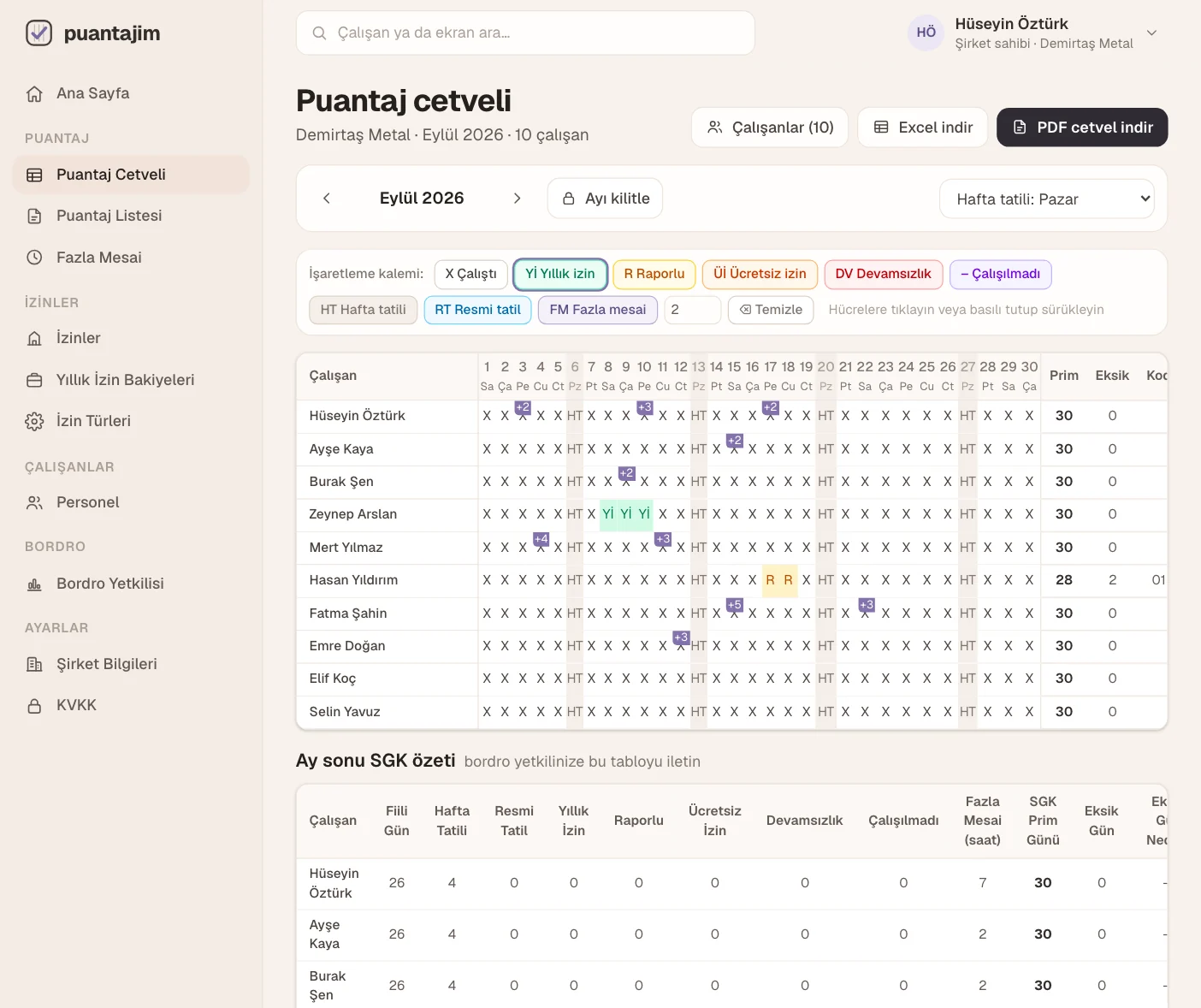The height and width of the screenshot is (1008, 1201).
Task: Open the Hafta tatili dropdown
Action: pyautogui.click(x=1047, y=199)
